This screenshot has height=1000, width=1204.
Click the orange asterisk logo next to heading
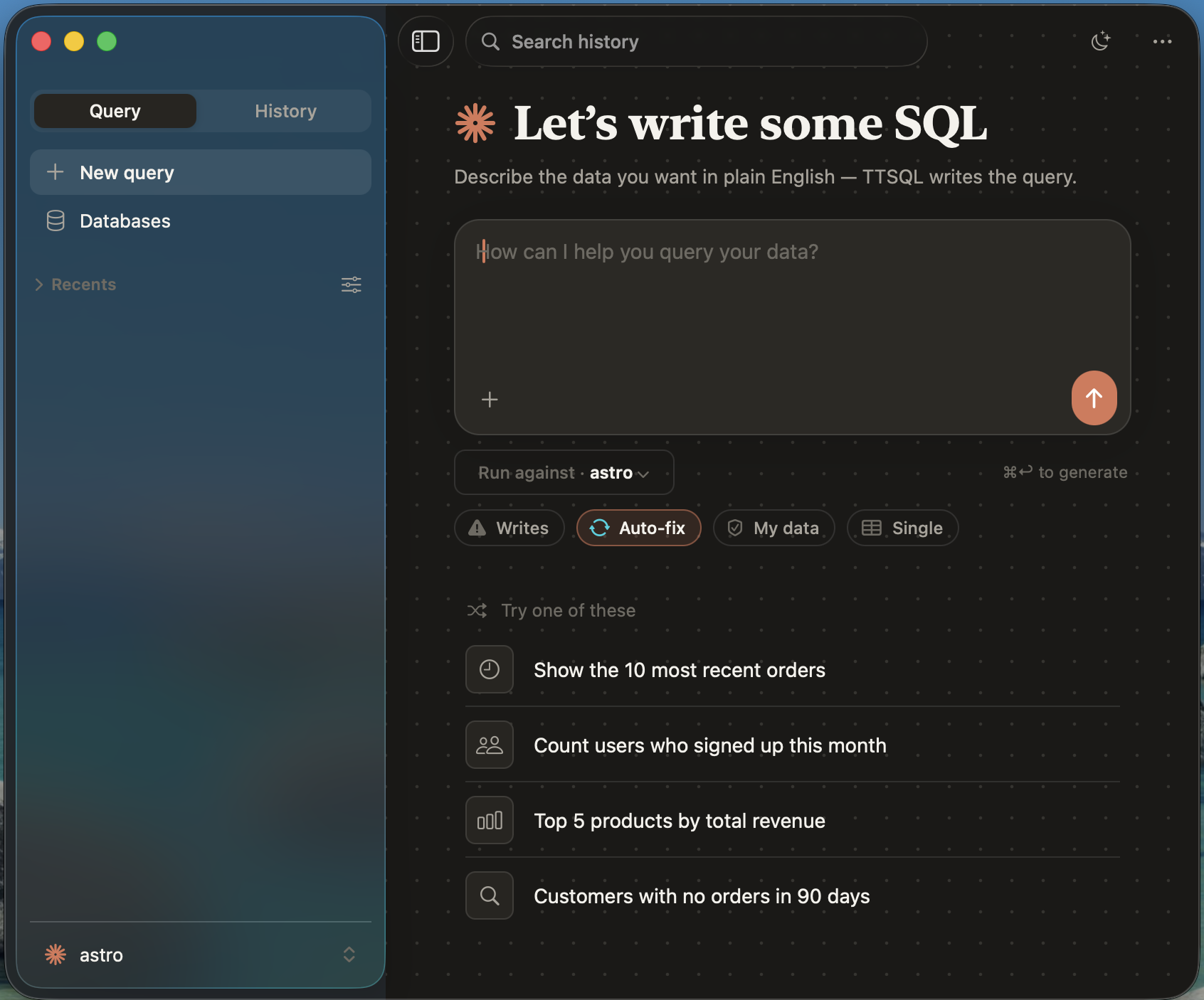coord(475,123)
